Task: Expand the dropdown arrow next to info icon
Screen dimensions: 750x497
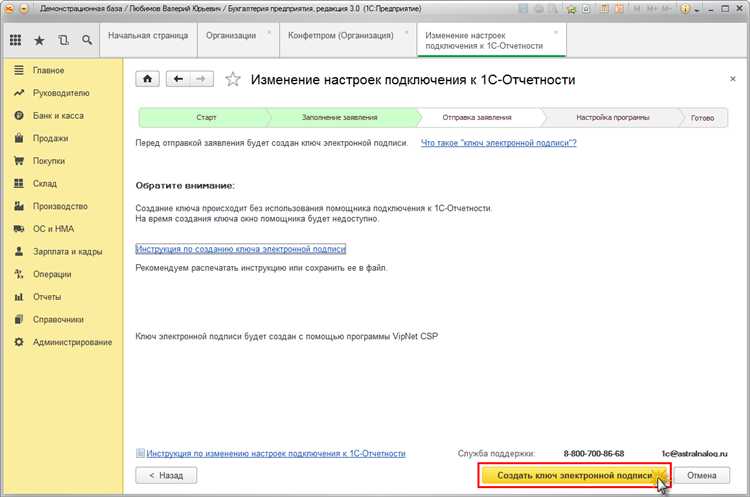Action: click(x=696, y=10)
